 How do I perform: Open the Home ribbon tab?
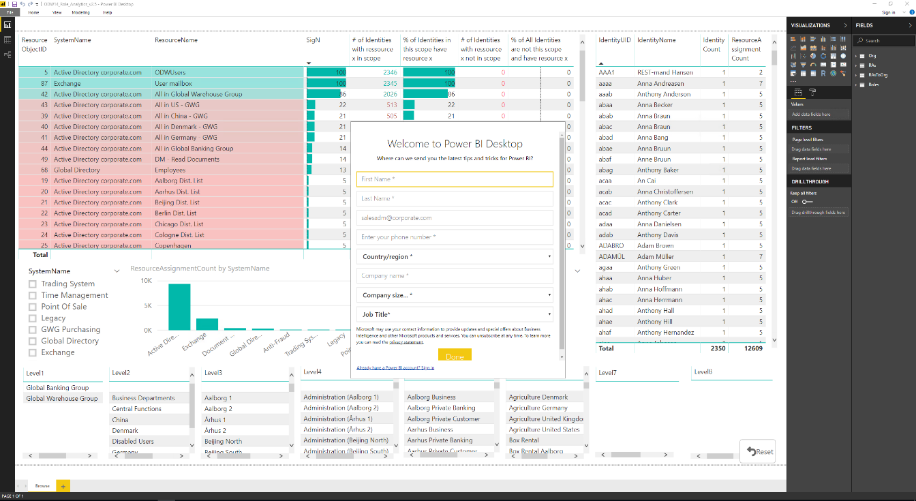[34, 12]
